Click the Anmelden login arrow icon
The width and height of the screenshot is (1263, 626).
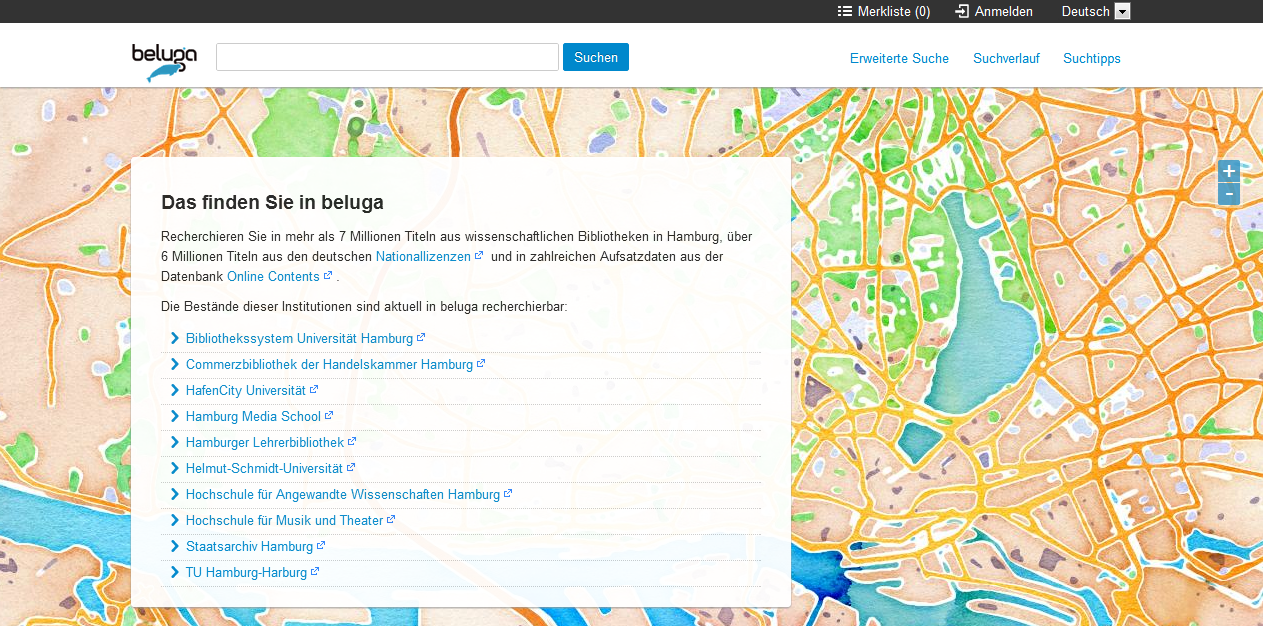coord(962,11)
